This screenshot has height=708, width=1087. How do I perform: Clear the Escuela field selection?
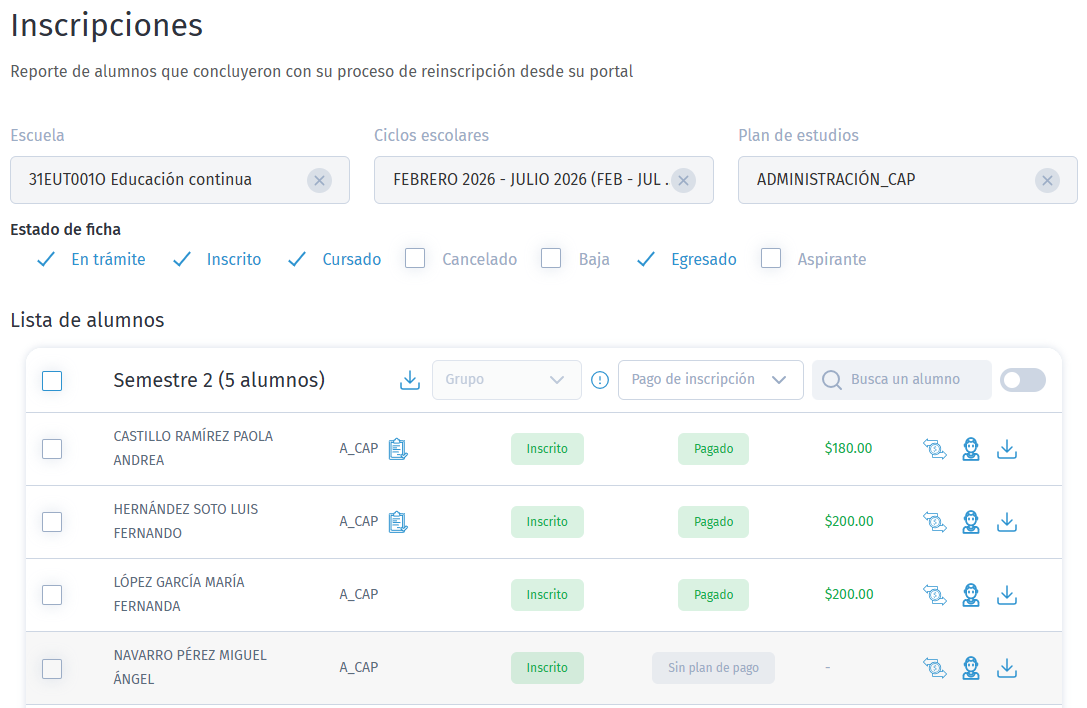coord(319,180)
